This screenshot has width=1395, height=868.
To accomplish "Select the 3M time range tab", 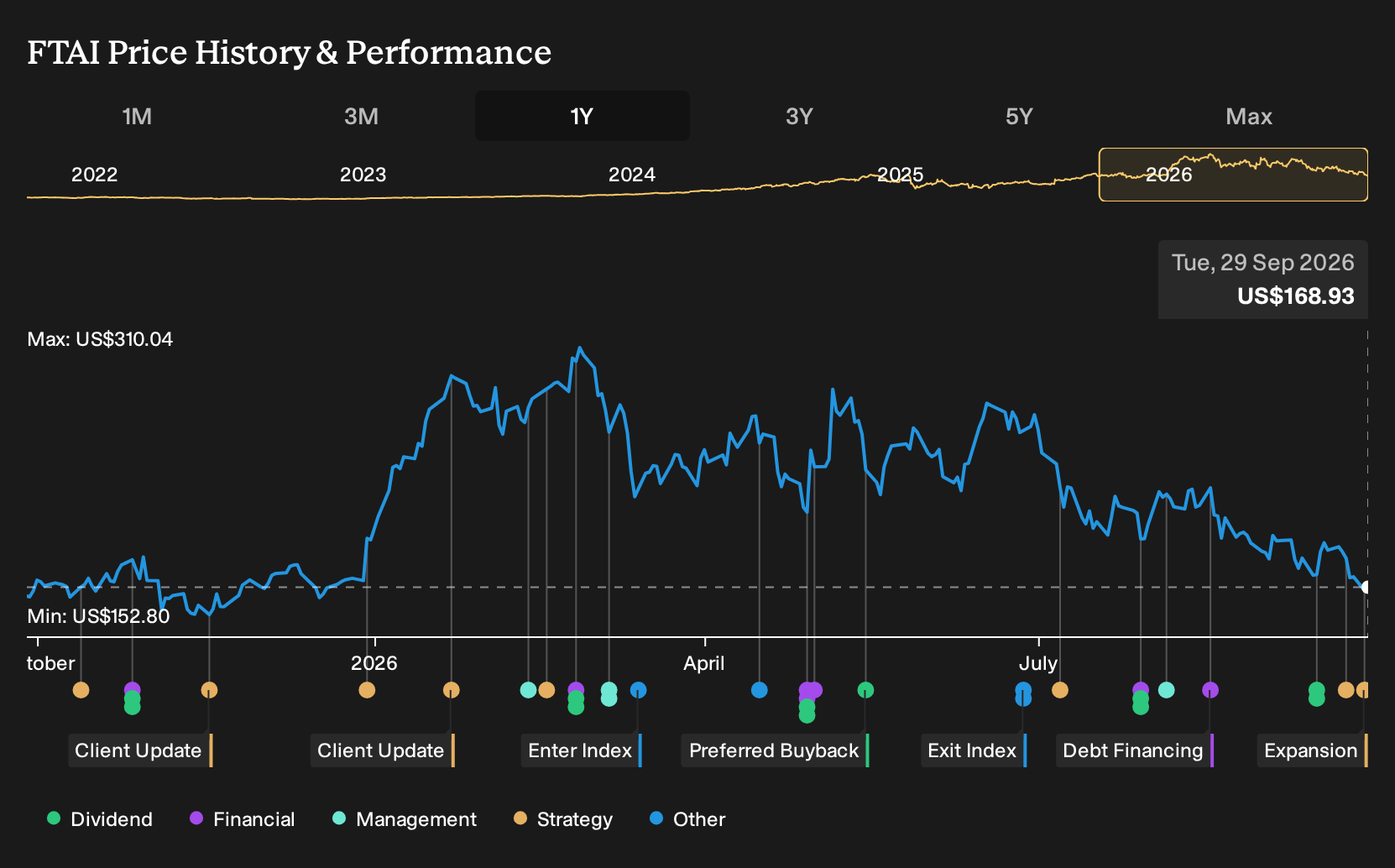I will click(x=361, y=116).
